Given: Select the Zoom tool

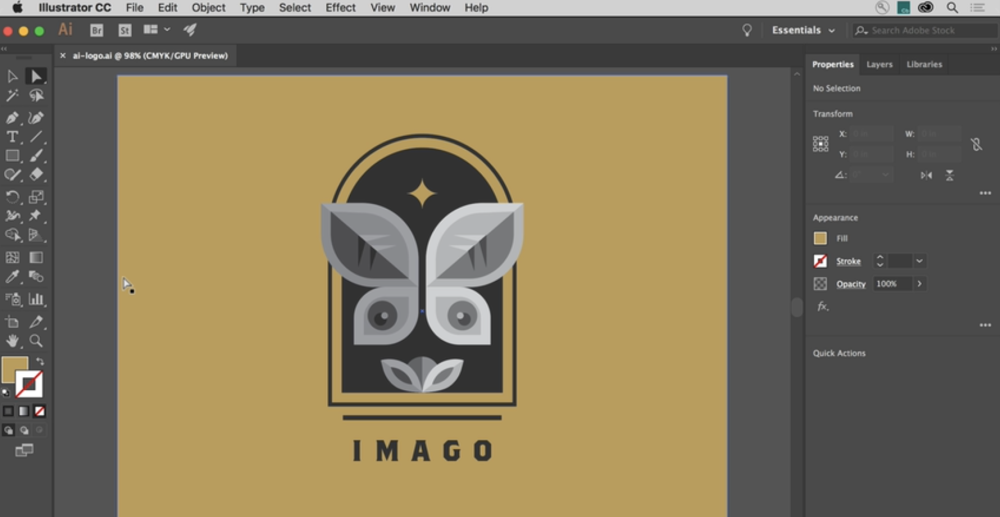Looking at the screenshot, I should coord(36,341).
